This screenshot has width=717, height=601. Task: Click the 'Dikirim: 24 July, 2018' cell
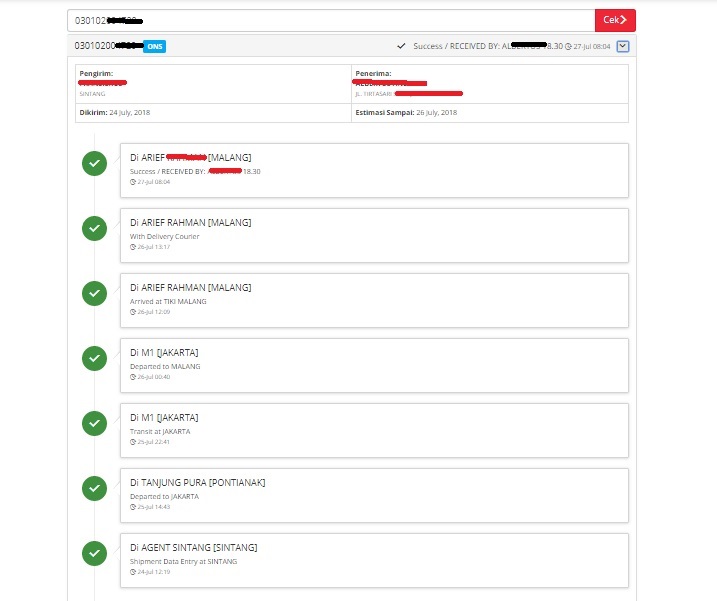[x=213, y=113]
